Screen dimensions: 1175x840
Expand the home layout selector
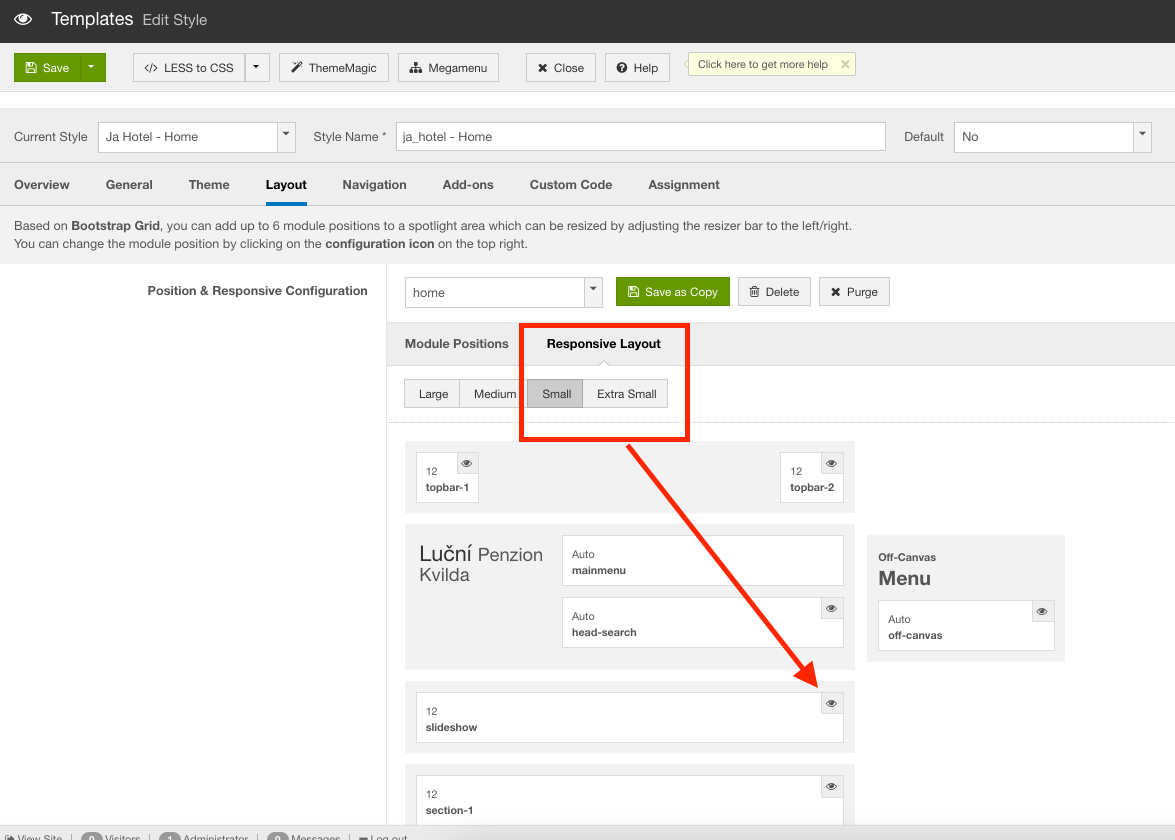(x=593, y=292)
